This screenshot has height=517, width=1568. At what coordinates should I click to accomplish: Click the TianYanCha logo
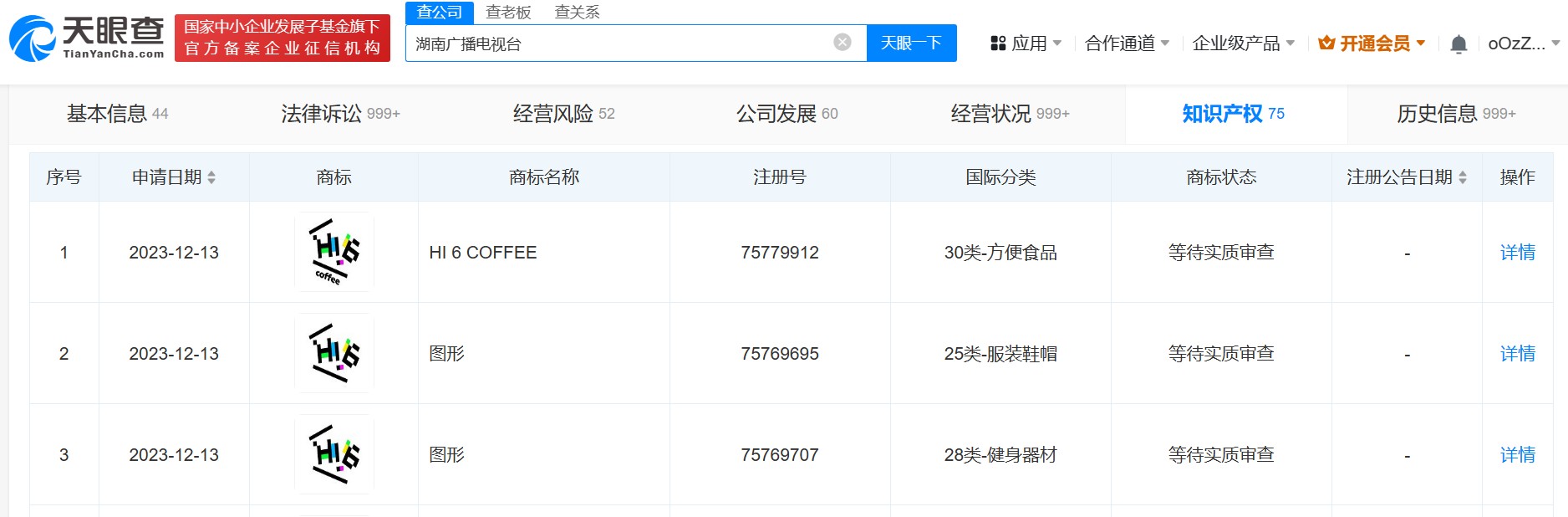[x=87, y=38]
